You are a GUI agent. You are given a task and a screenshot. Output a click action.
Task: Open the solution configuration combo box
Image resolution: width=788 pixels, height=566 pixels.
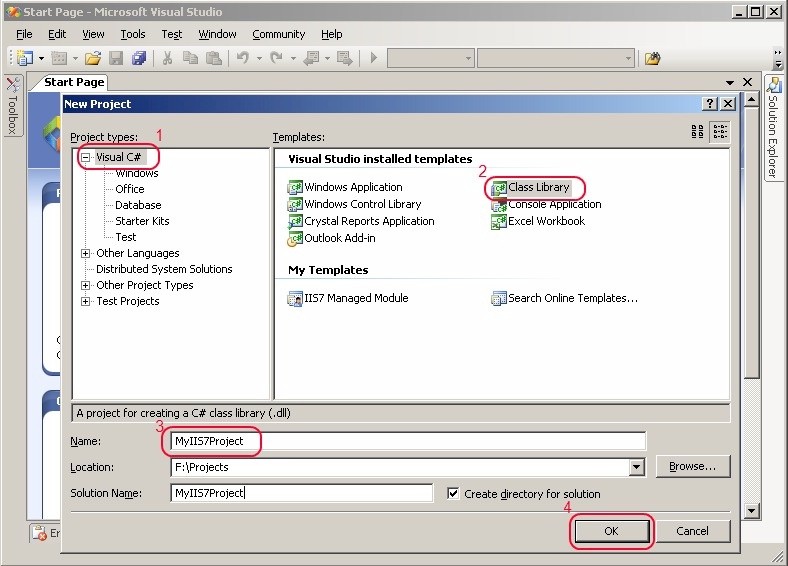click(431, 58)
